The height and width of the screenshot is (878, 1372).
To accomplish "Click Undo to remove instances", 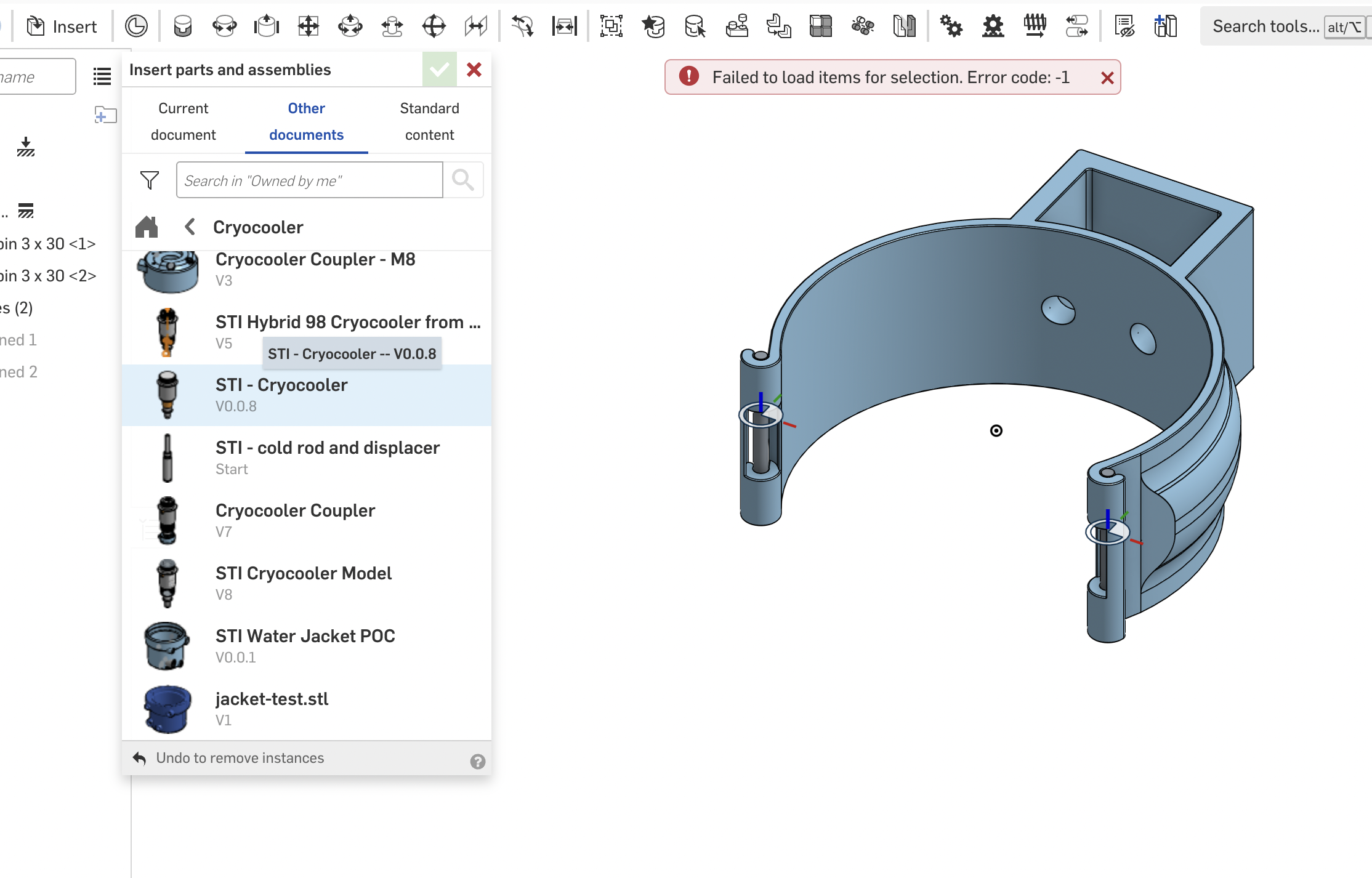I will [x=228, y=758].
